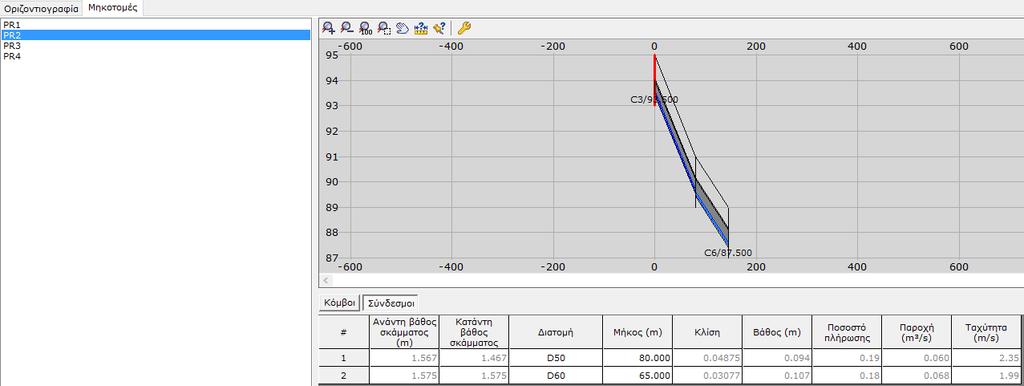Choose the hand pan tool
Viewport: 1024px width, 386px height.
pyautogui.click(x=402, y=28)
